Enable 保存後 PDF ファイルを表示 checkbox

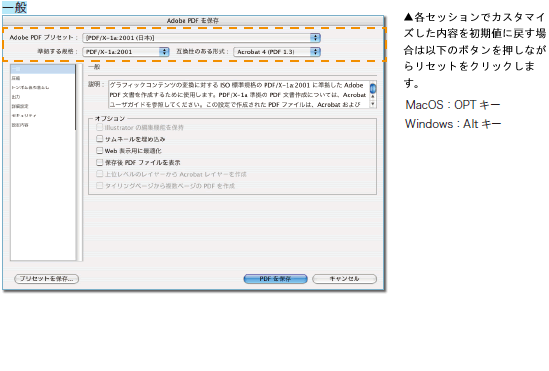click(x=99, y=162)
